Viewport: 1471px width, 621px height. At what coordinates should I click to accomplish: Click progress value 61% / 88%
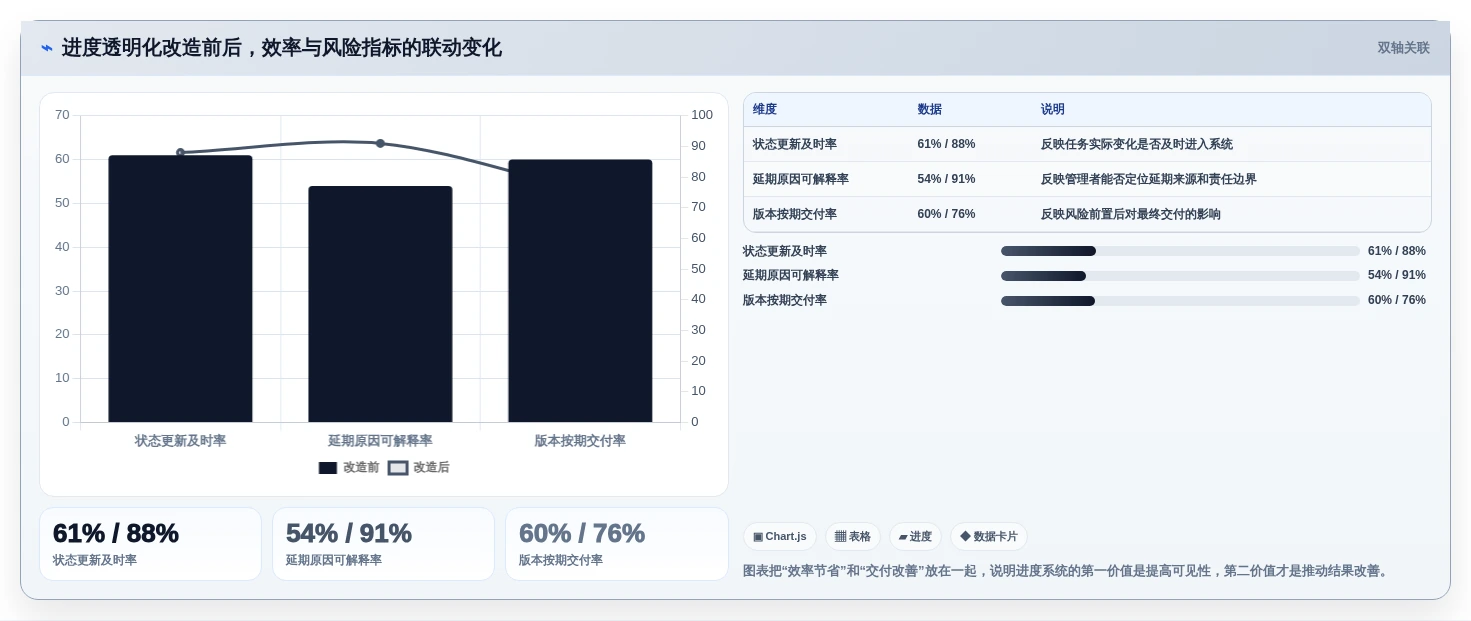click(x=1397, y=251)
